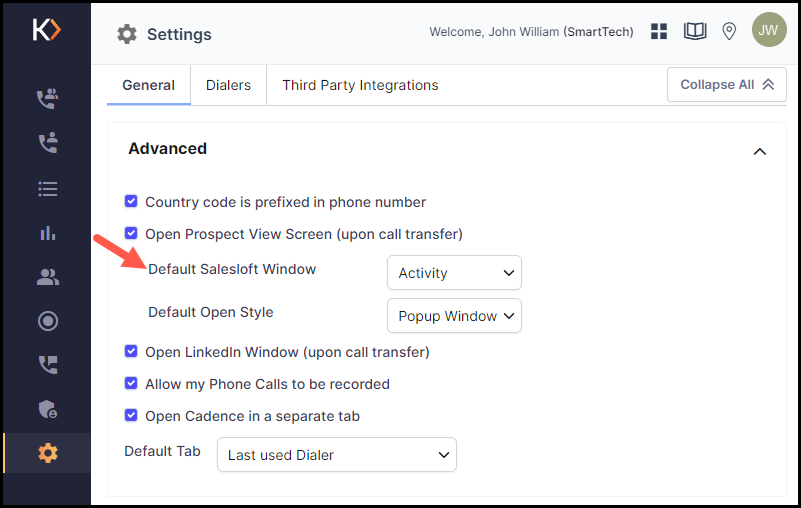Open the Default Salesloft Window Activity dropdown
This screenshot has height=508, width=801.
point(454,273)
